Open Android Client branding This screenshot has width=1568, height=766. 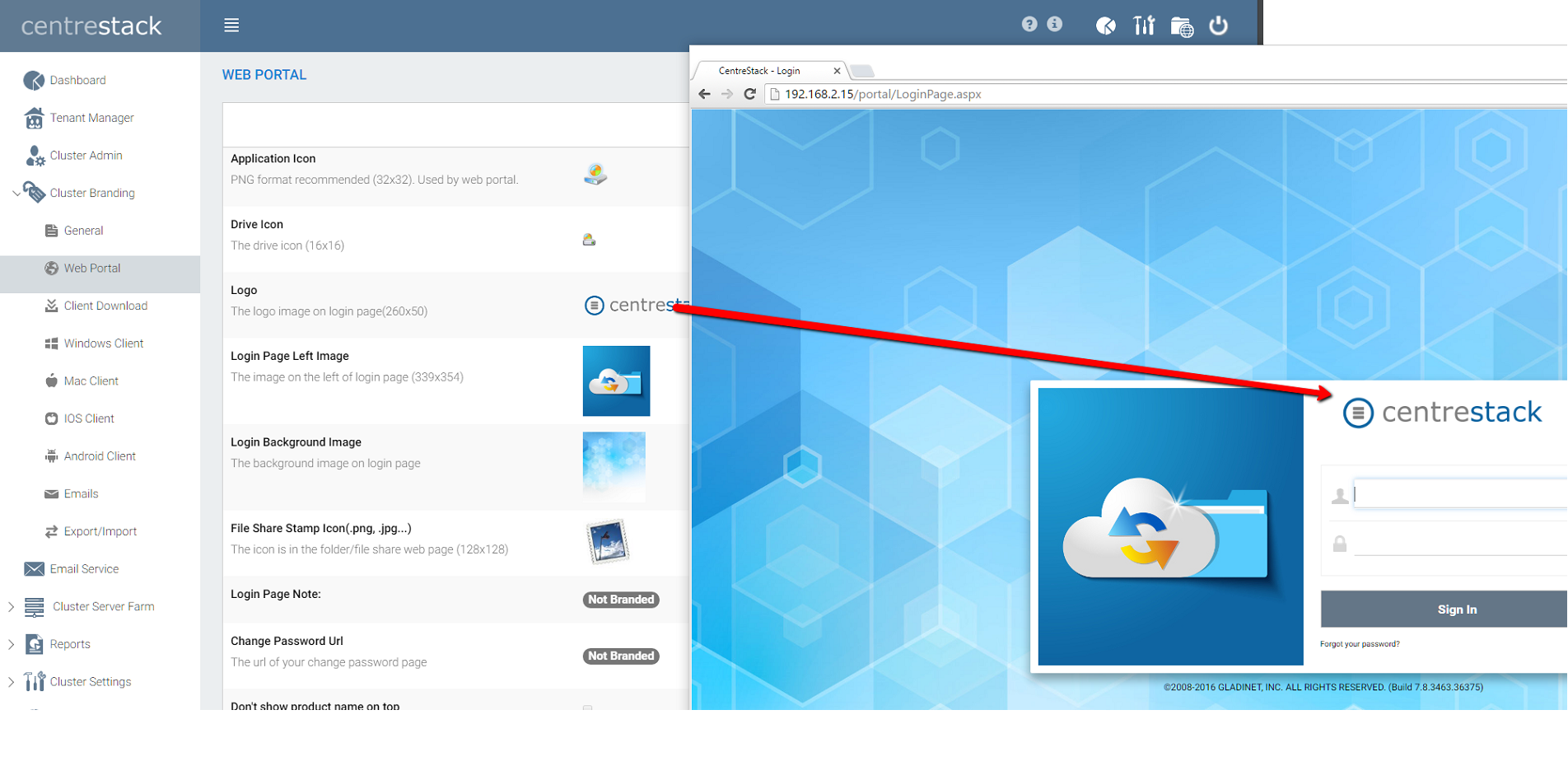100,456
